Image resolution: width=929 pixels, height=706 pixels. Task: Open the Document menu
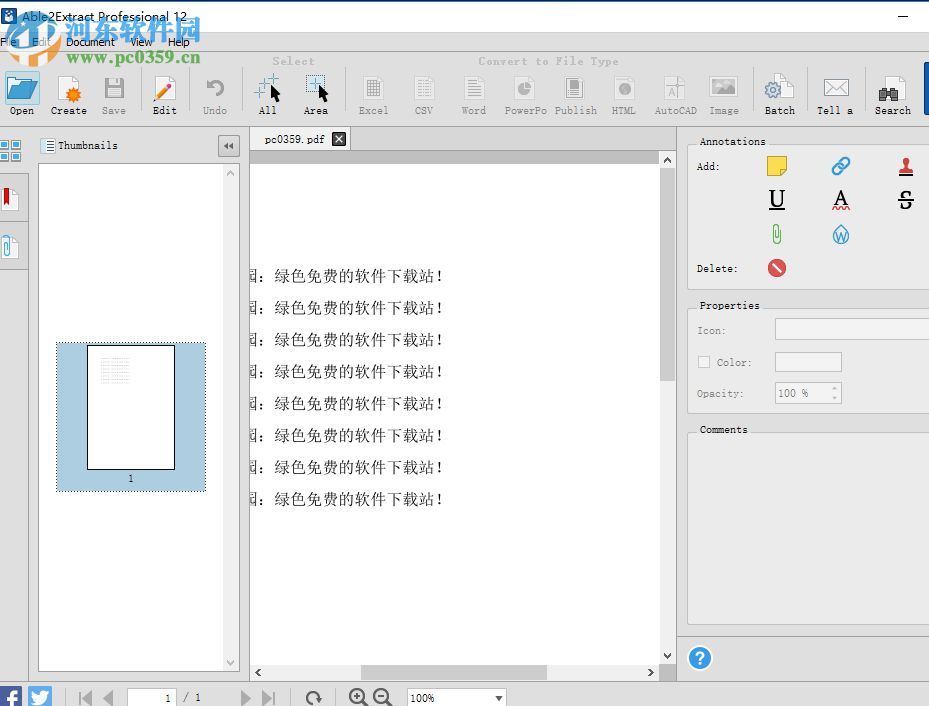[90, 42]
